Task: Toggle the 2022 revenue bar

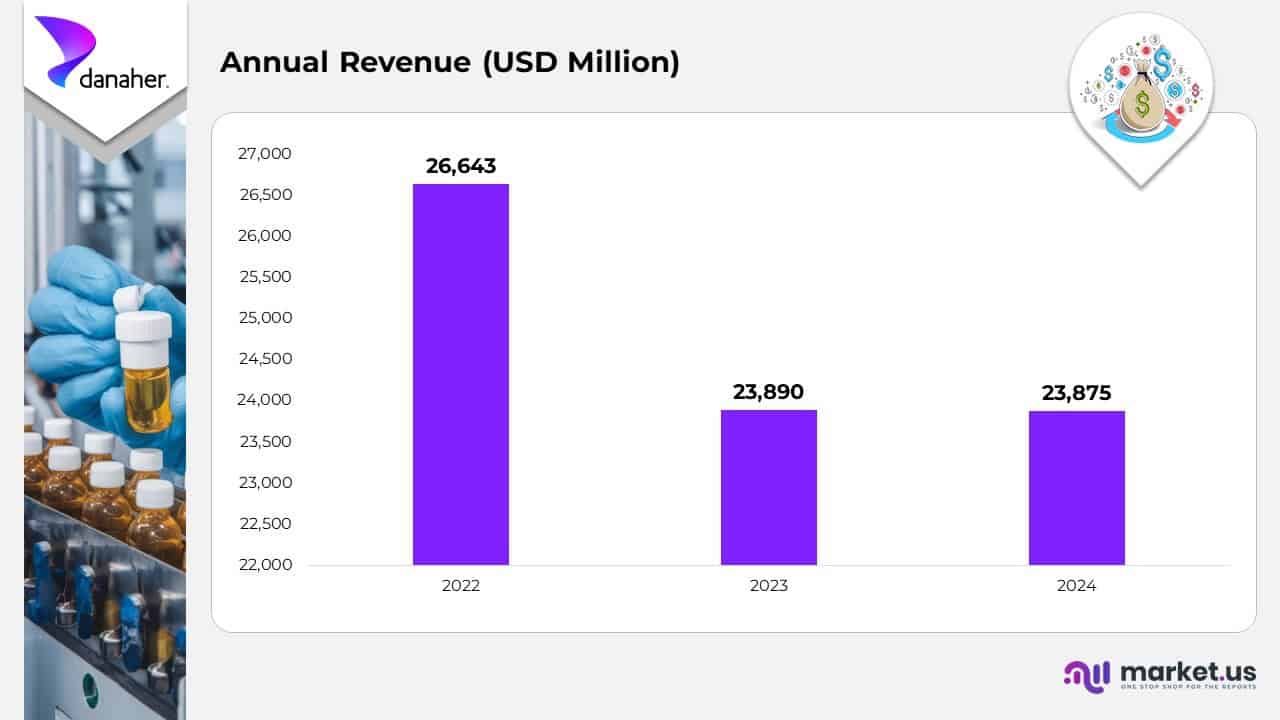Action: tap(460, 375)
